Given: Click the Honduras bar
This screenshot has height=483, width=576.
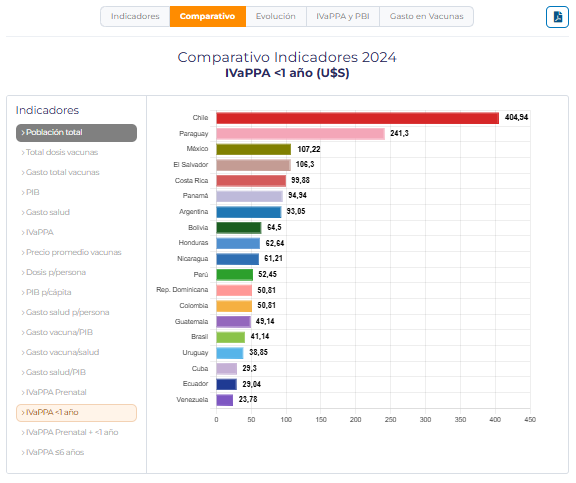Looking at the screenshot, I should 238,243.
